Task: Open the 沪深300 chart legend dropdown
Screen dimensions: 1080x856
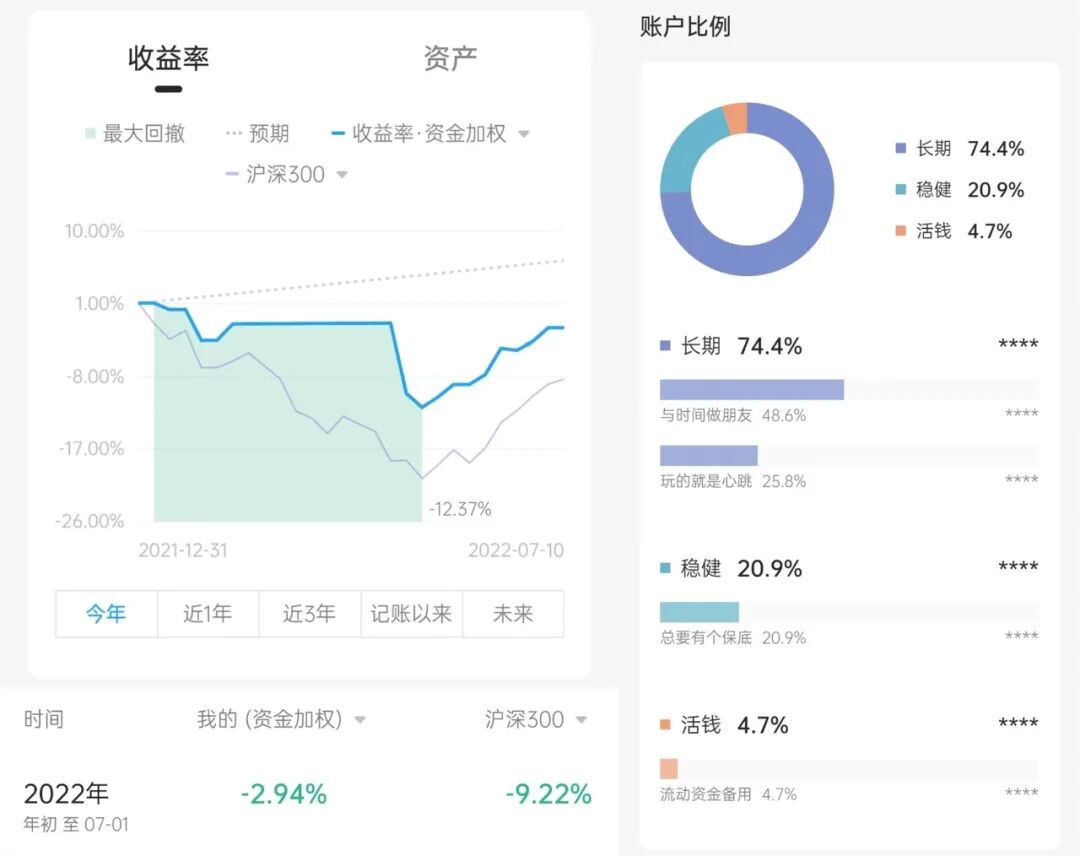Action: (342, 175)
